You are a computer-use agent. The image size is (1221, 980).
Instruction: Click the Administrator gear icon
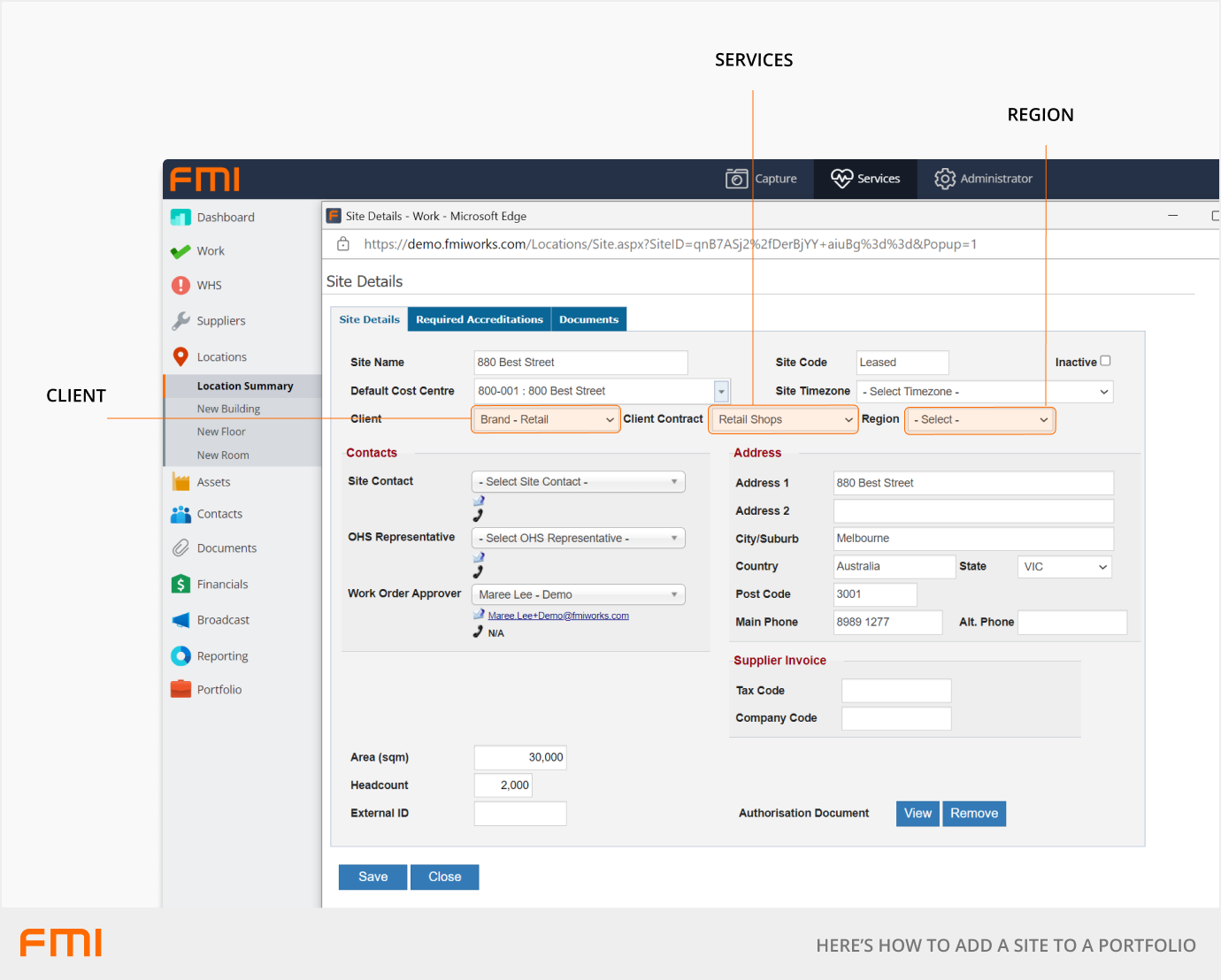coord(945,179)
